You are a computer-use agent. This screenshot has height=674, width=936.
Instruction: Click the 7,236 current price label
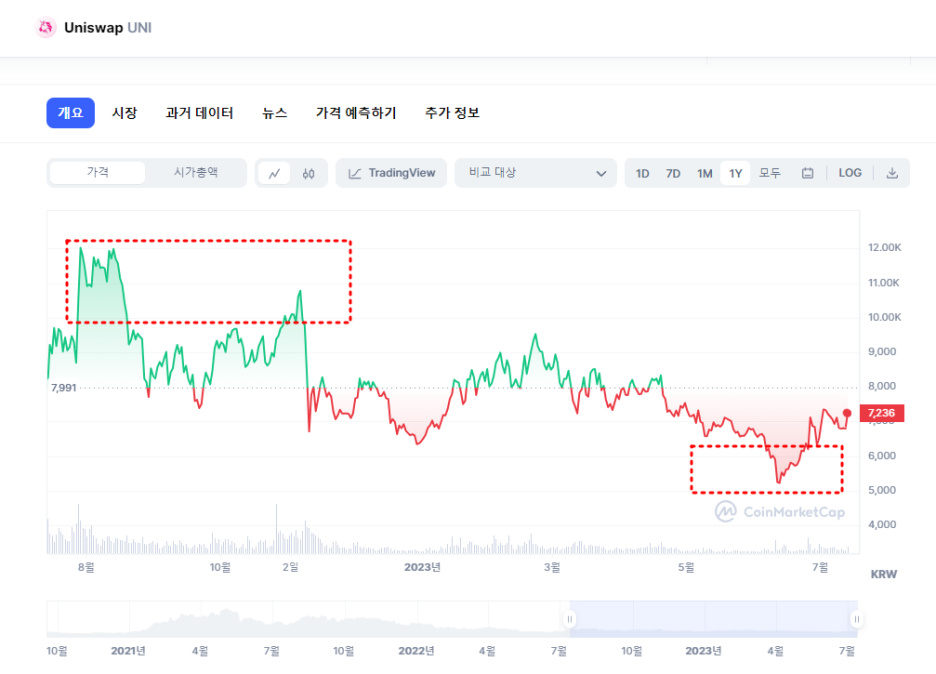pyautogui.click(x=882, y=413)
